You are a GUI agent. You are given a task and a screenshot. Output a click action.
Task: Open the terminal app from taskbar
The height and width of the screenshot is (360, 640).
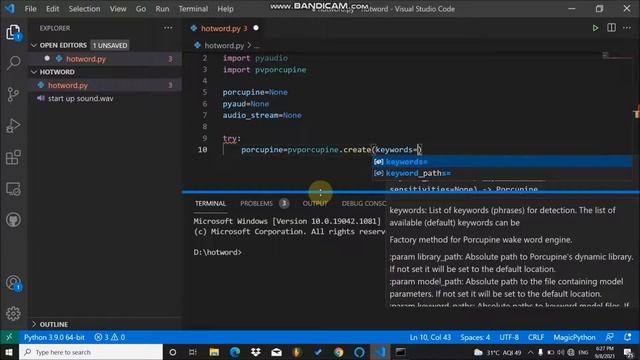[400, 352]
